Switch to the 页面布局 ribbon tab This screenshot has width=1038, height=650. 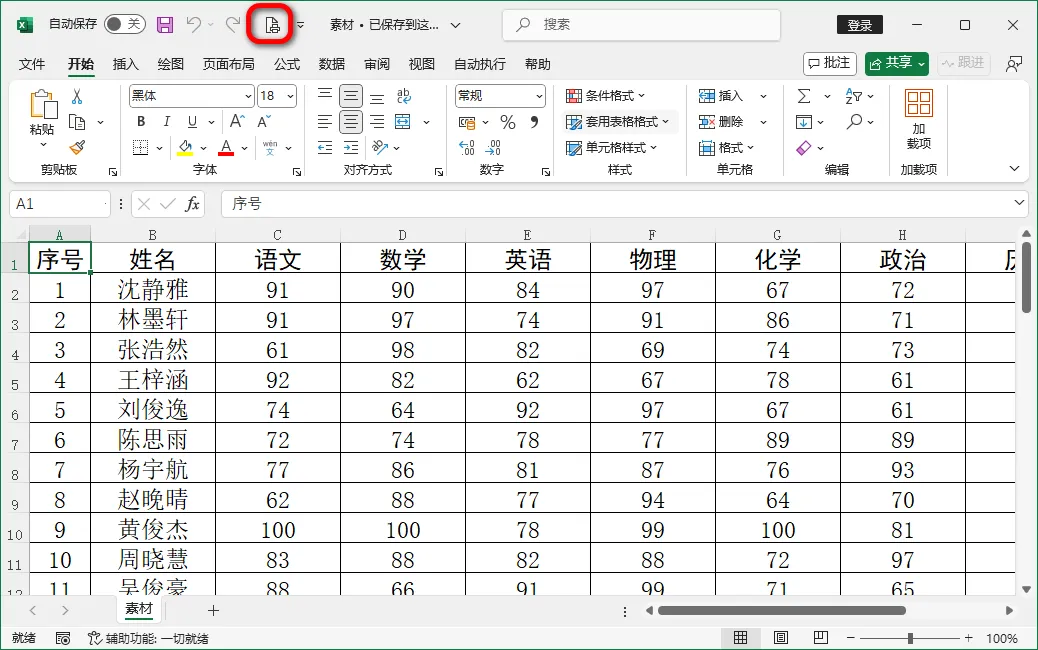tap(228, 64)
